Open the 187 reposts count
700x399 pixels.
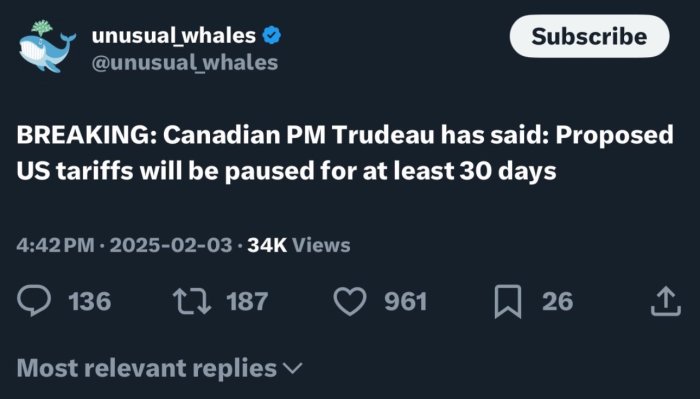(x=247, y=301)
